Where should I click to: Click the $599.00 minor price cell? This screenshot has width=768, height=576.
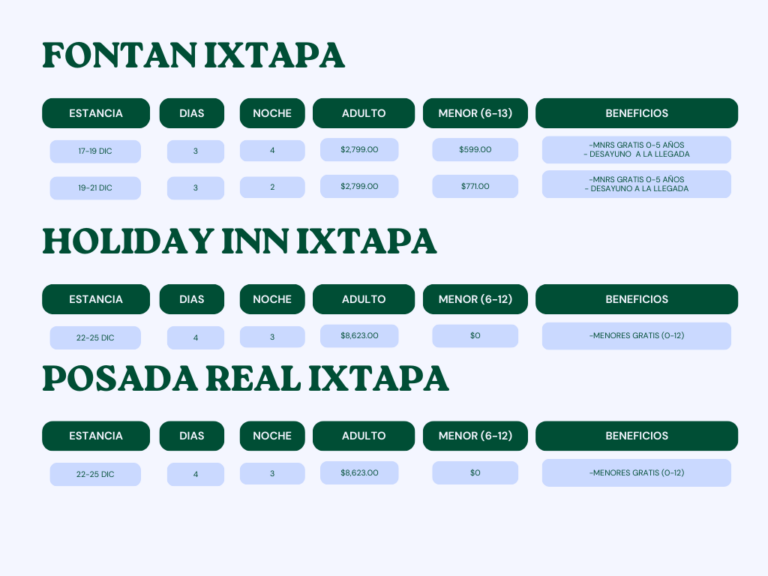point(475,150)
